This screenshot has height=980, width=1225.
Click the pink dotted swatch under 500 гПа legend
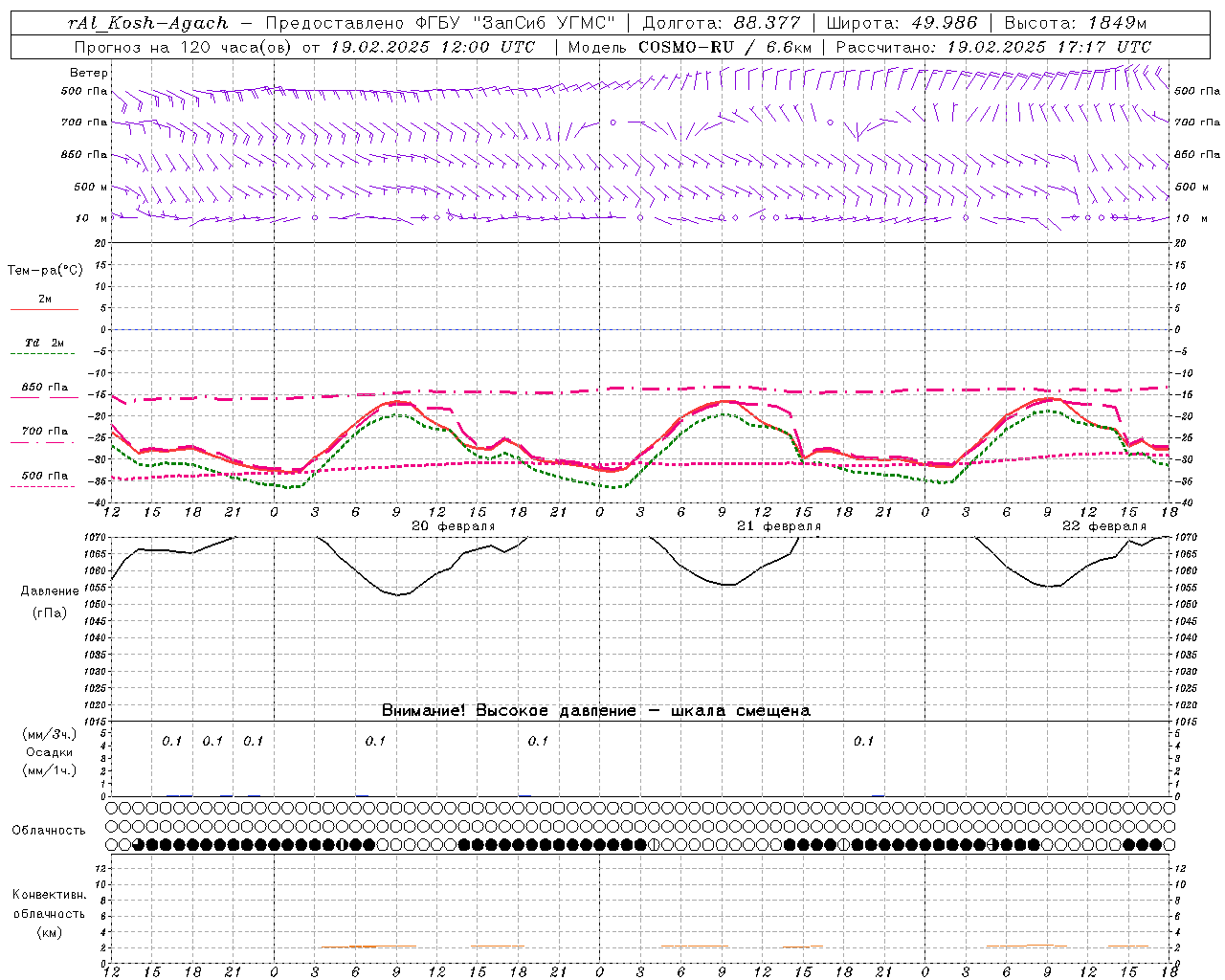tap(42, 486)
